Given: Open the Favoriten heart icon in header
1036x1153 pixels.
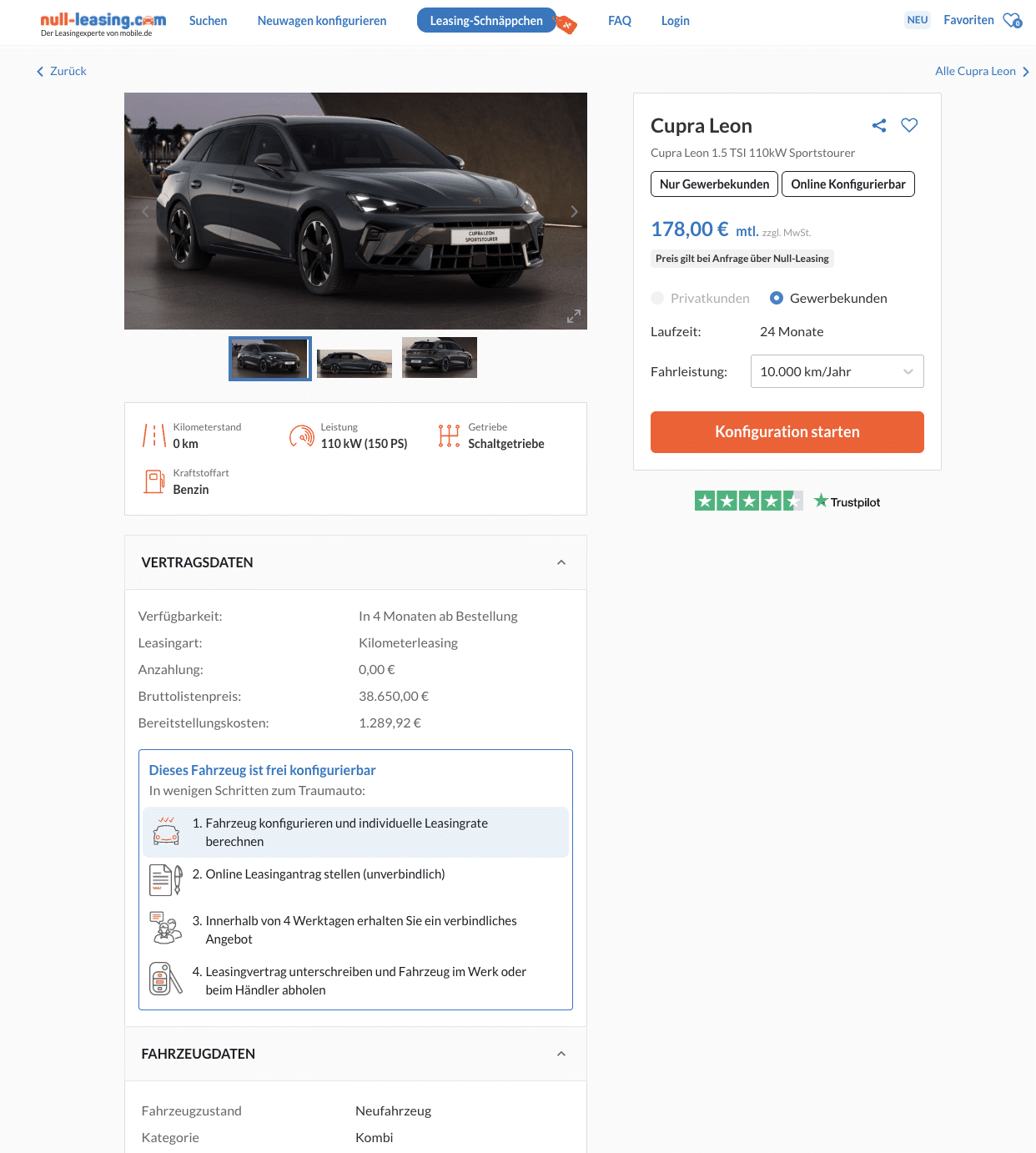Looking at the screenshot, I should click(1012, 20).
